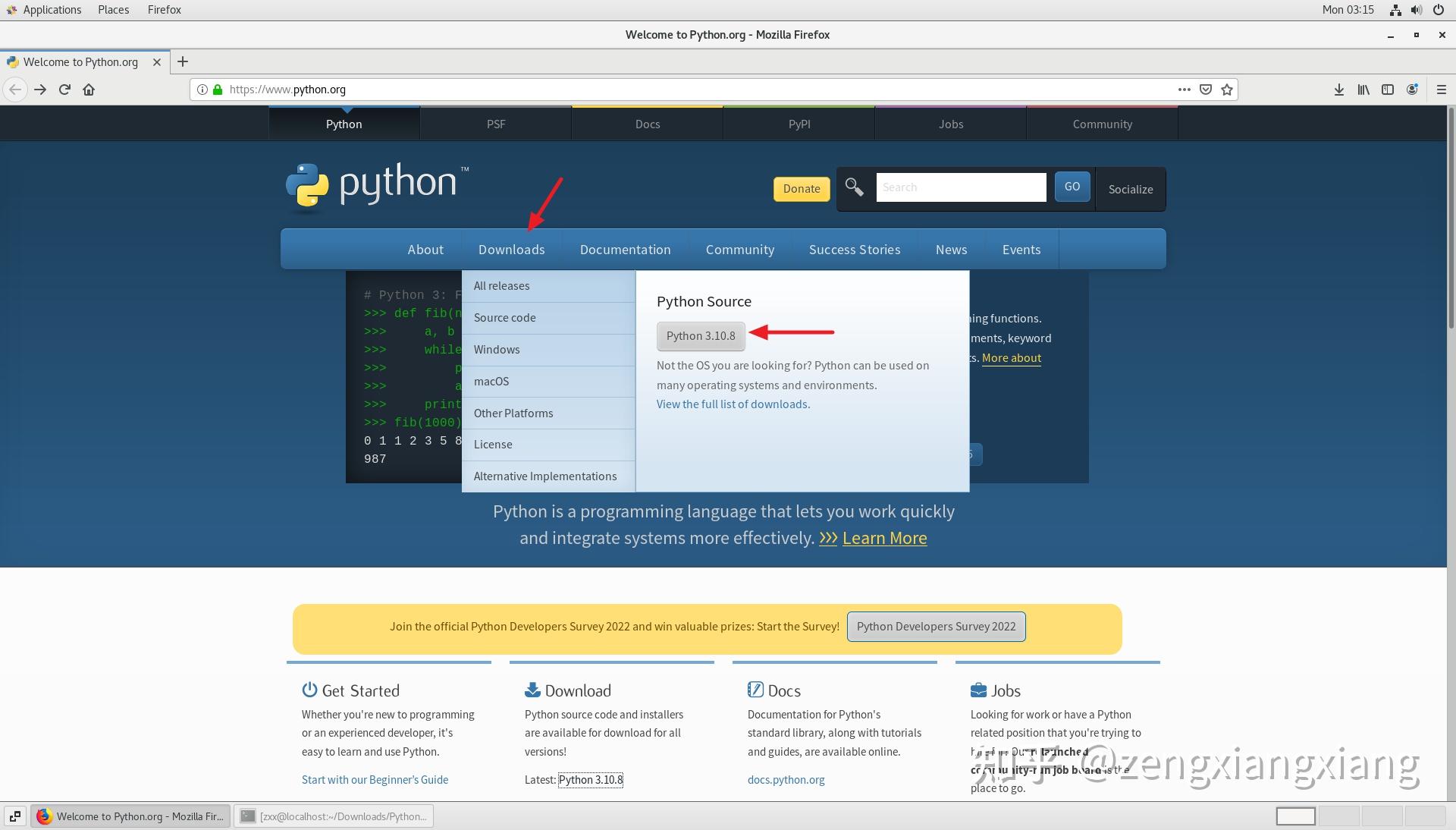Open the system volume icon
1456x830 pixels.
[1417, 10]
